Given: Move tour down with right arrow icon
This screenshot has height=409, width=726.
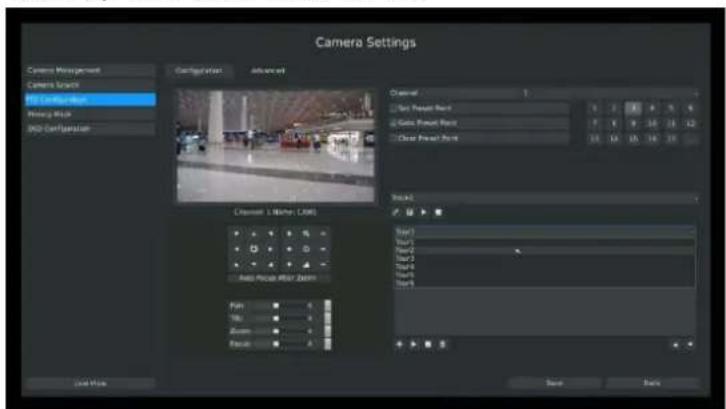Looking at the screenshot, I should pyautogui.click(x=690, y=345).
